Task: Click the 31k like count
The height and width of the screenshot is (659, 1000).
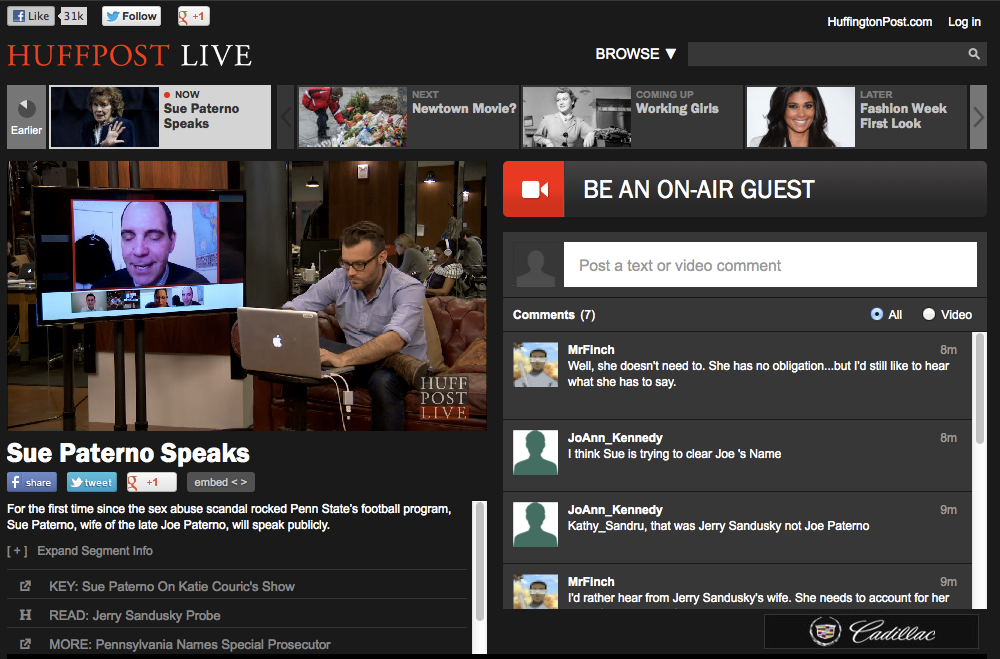Action: [73, 16]
